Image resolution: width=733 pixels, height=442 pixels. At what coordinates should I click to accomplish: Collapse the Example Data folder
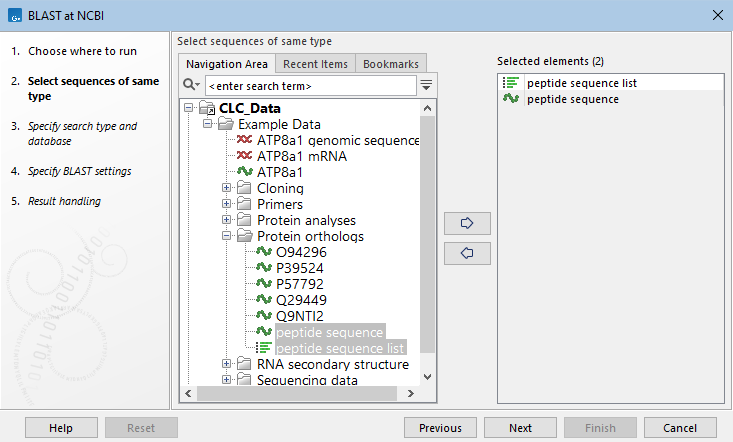pyautogui.click(x=208, y=124)
